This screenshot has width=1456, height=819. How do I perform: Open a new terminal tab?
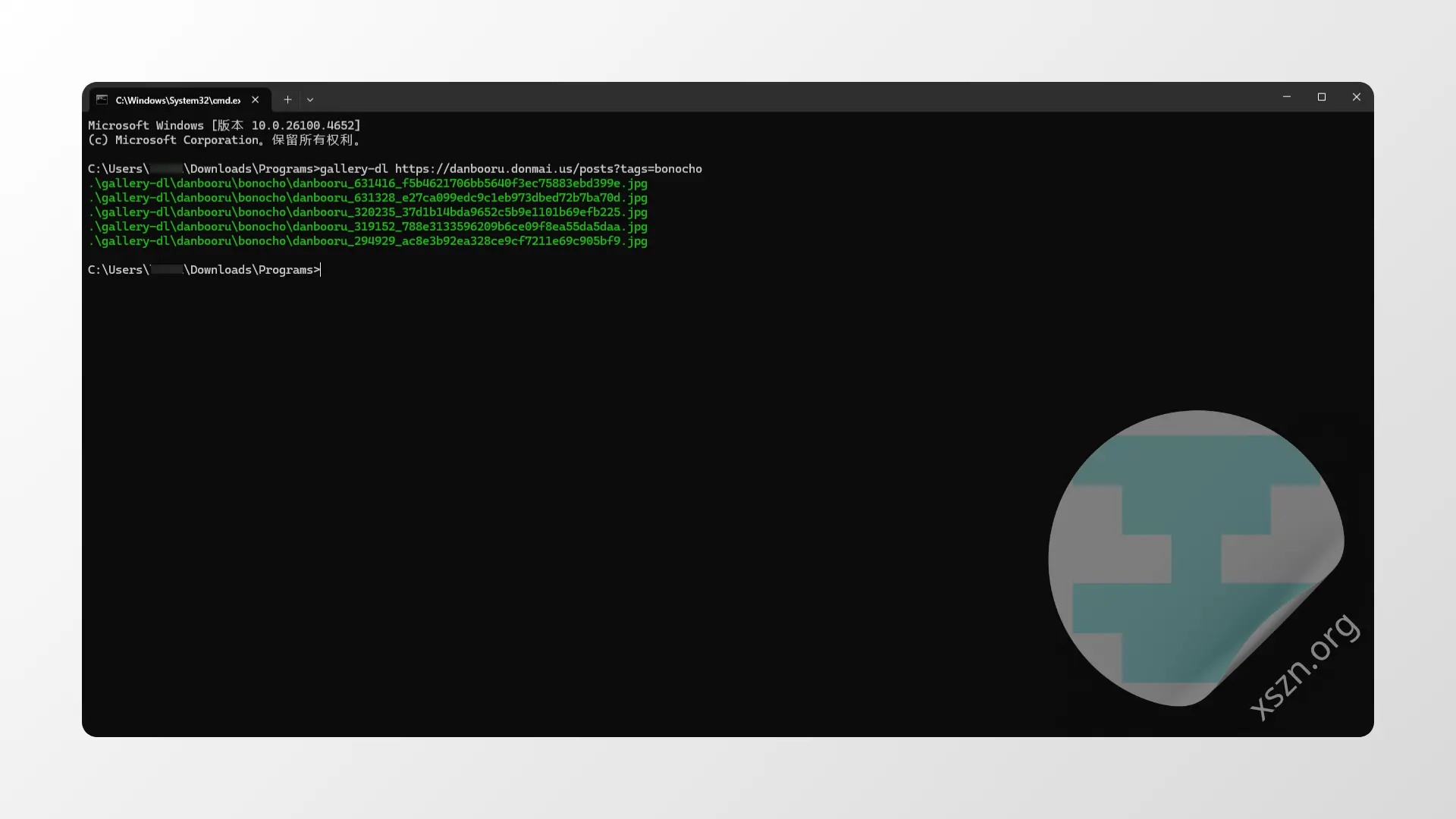287,99
